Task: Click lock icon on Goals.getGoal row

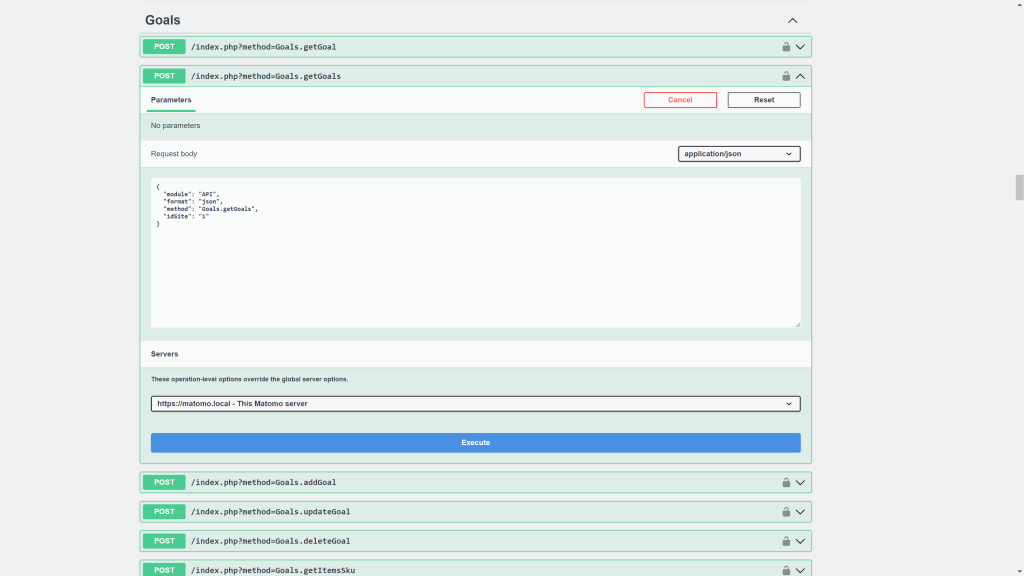Action: 786,47
